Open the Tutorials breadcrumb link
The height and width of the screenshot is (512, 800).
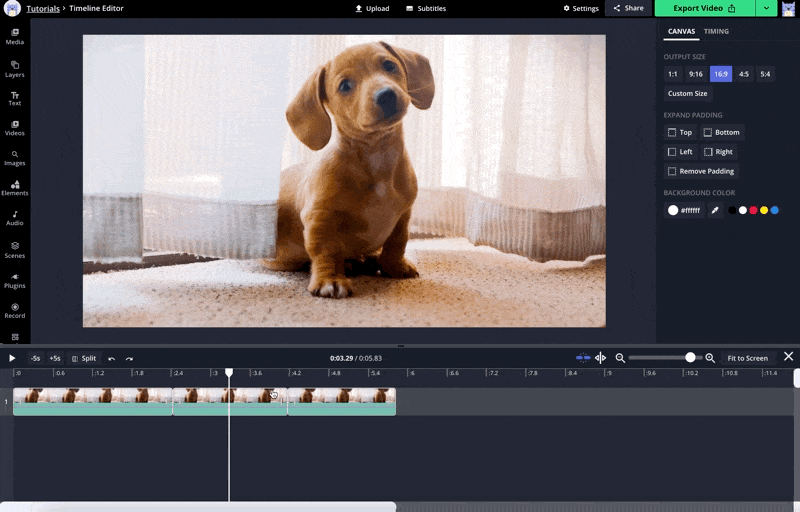[42, 8]
